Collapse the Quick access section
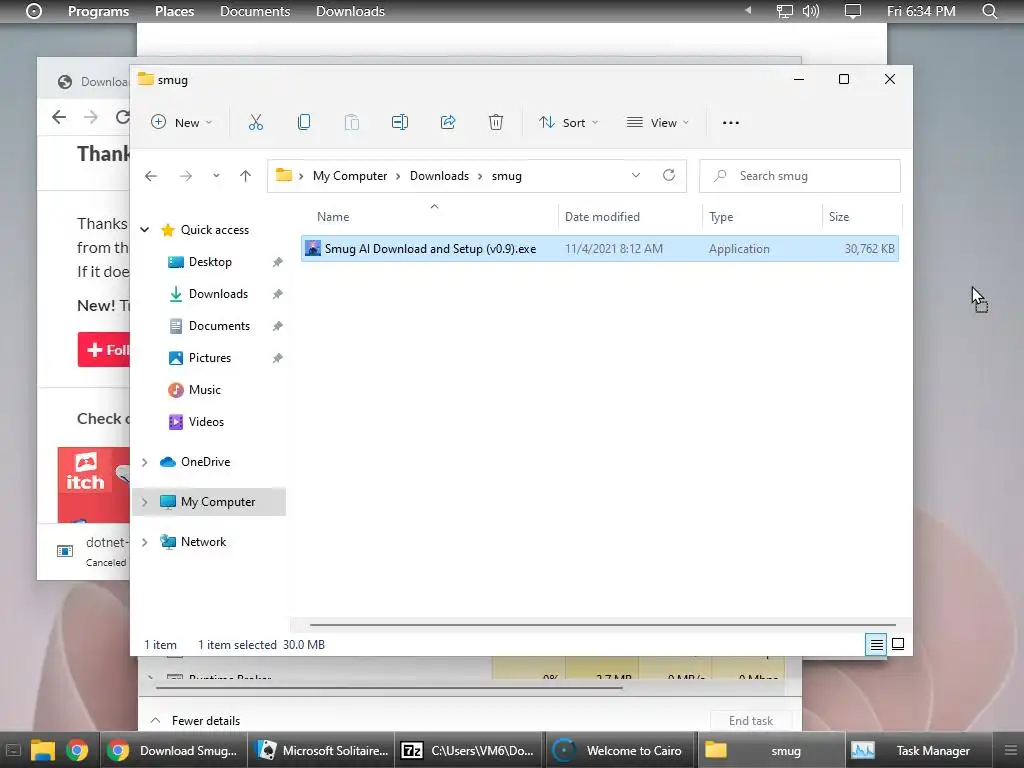This screenshot has height=768, width=1024. [144, 230]
